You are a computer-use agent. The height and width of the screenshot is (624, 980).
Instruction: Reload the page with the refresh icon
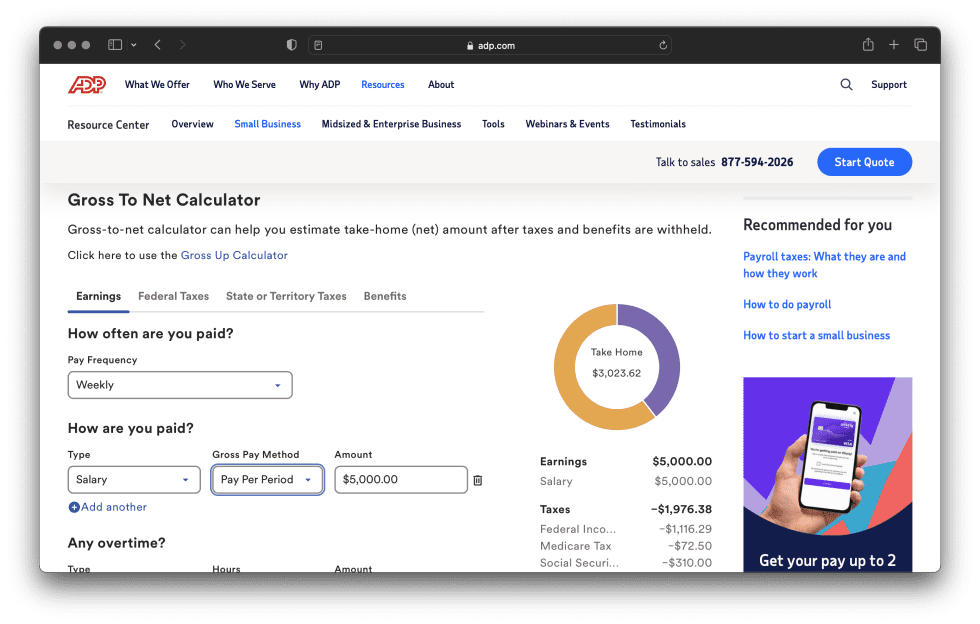coord(662,45)
